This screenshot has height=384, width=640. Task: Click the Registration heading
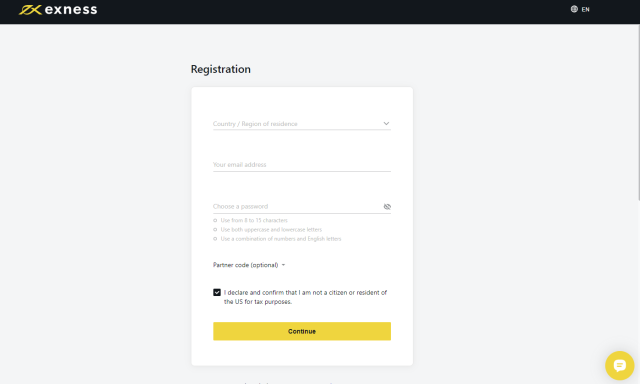[x=221, y=69]
